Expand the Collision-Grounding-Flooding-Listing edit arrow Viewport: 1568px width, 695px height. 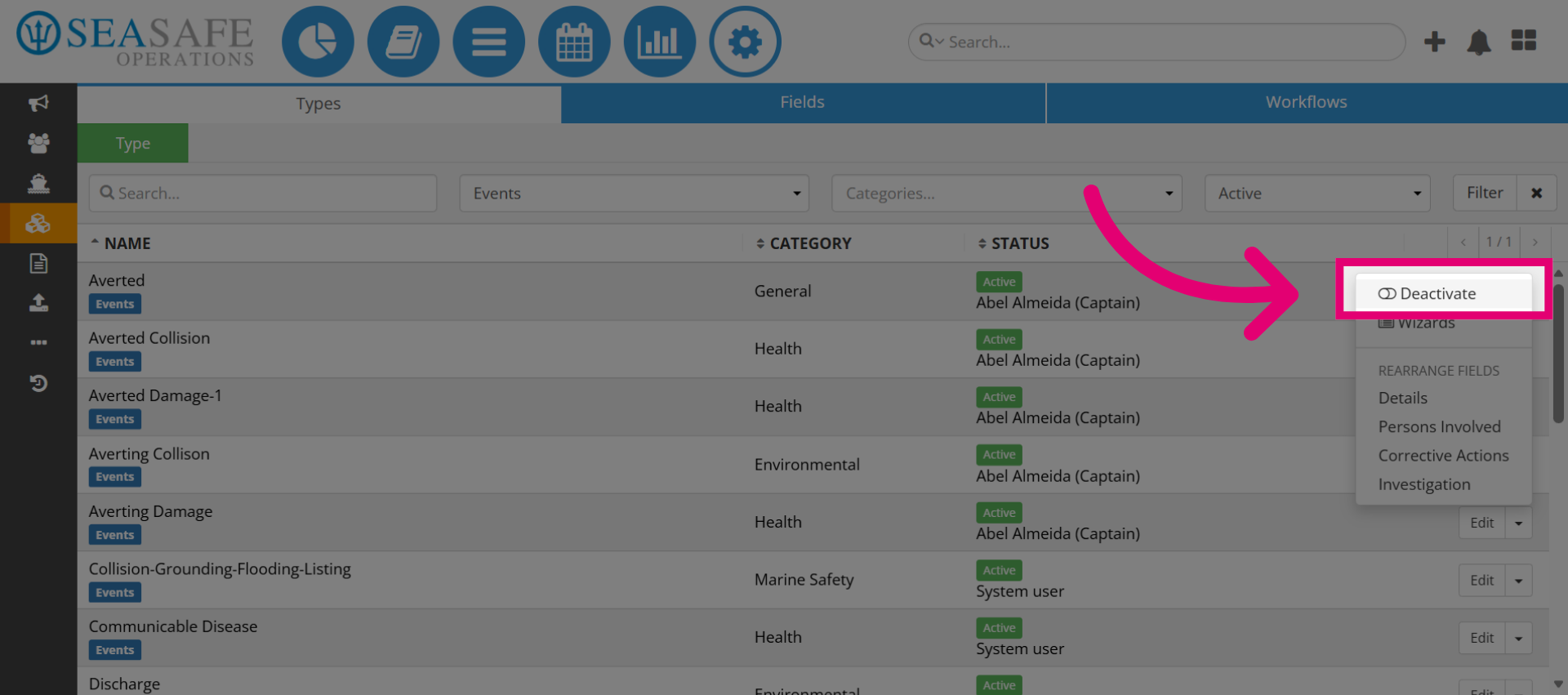point(1518,581)
